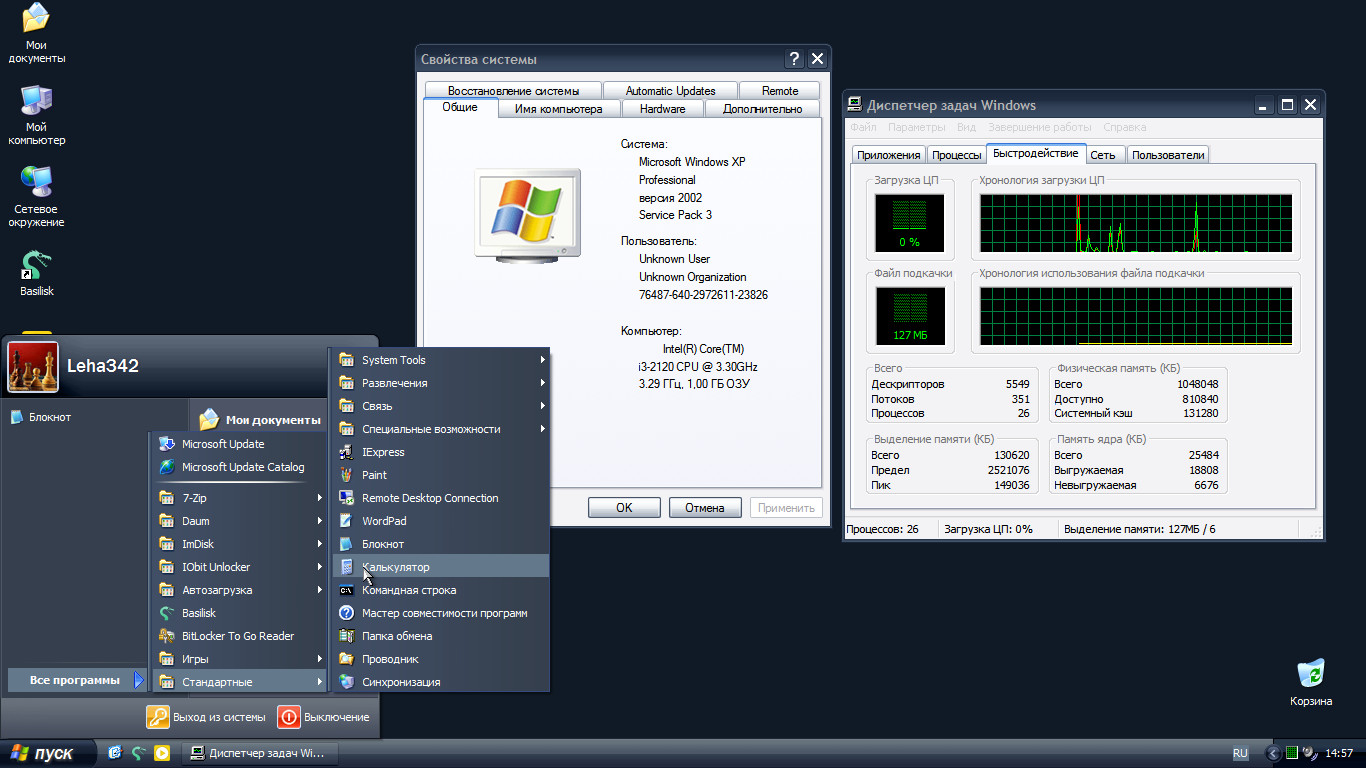Launch the Basilisk desktop shortcut
This screenshot has height=768, width=1366.
point(37,274)
